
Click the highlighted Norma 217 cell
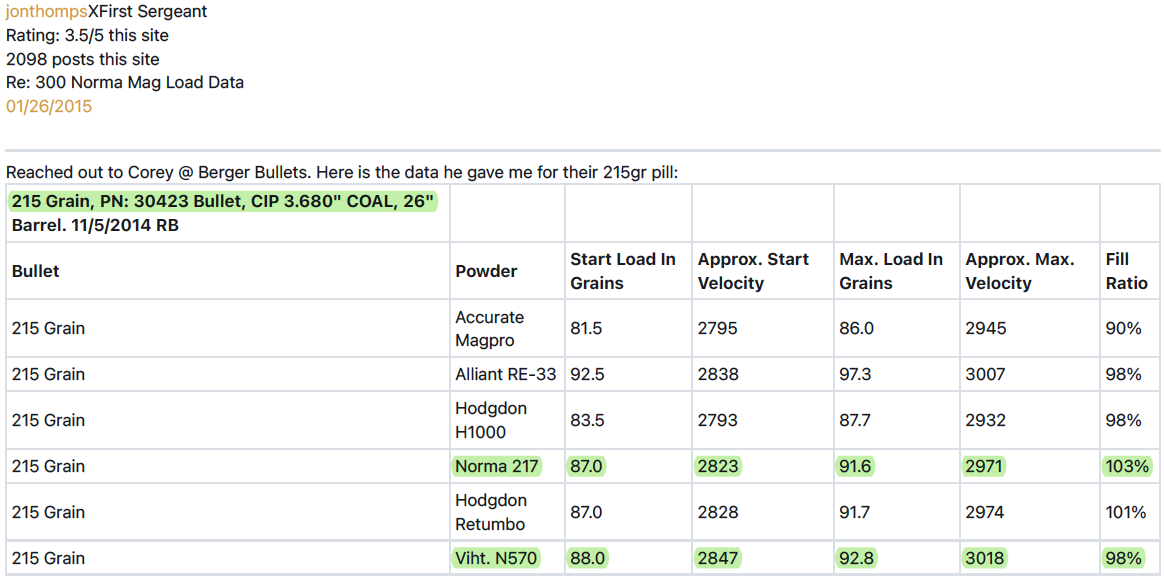pos(496,466)
